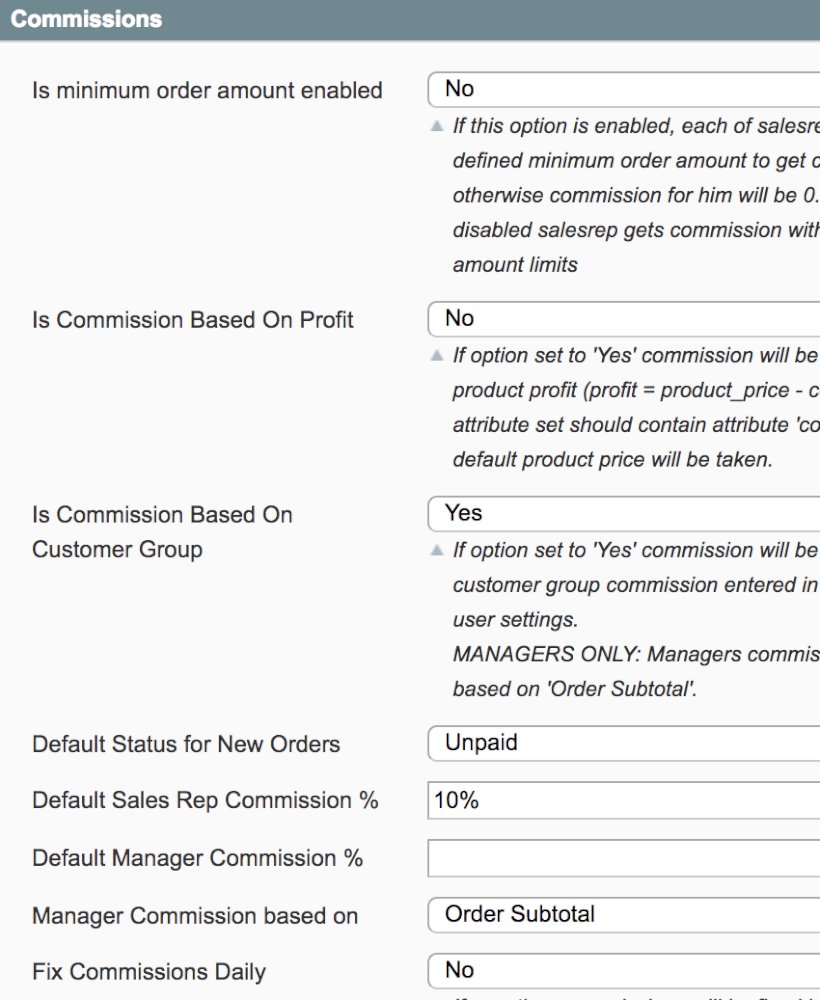820x1000 pixels.
Task: Click the 'Fix Commissions Daily' label
Action: coord(149,972)
